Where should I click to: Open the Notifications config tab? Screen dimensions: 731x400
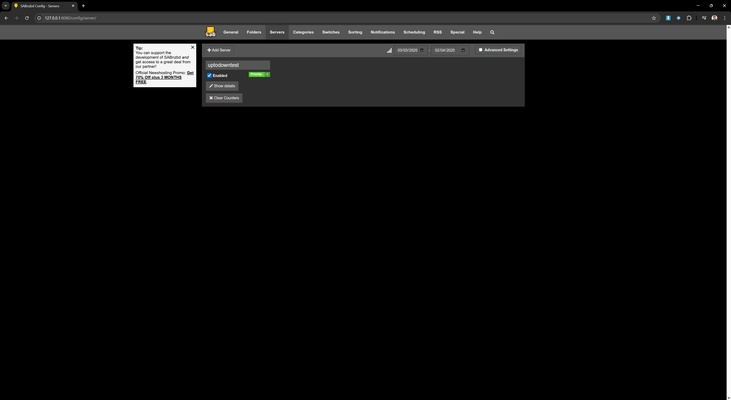[x=383, y=32]
